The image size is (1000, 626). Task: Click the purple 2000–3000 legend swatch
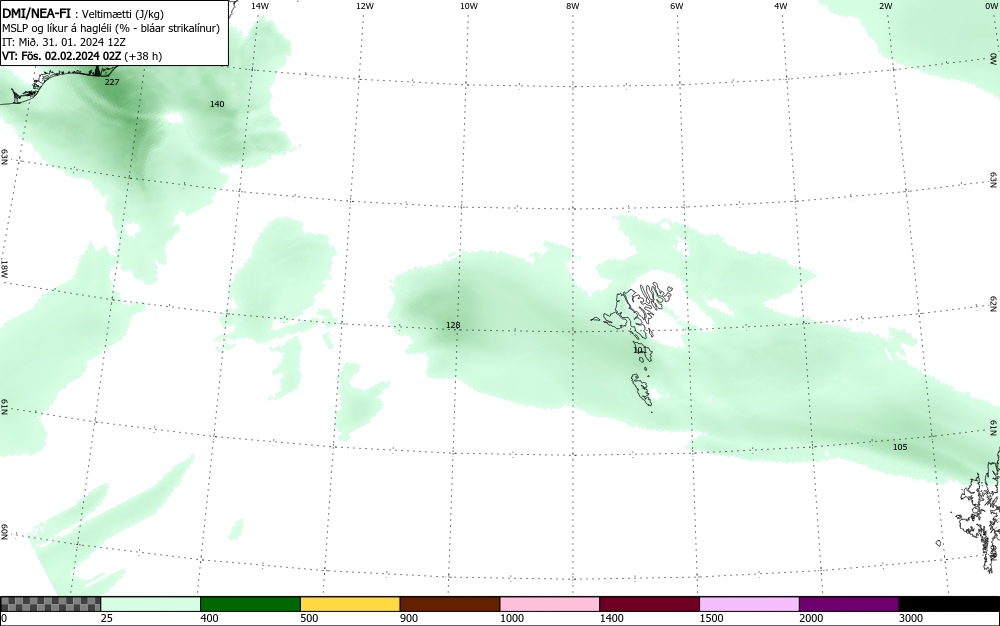click(849, 604)
